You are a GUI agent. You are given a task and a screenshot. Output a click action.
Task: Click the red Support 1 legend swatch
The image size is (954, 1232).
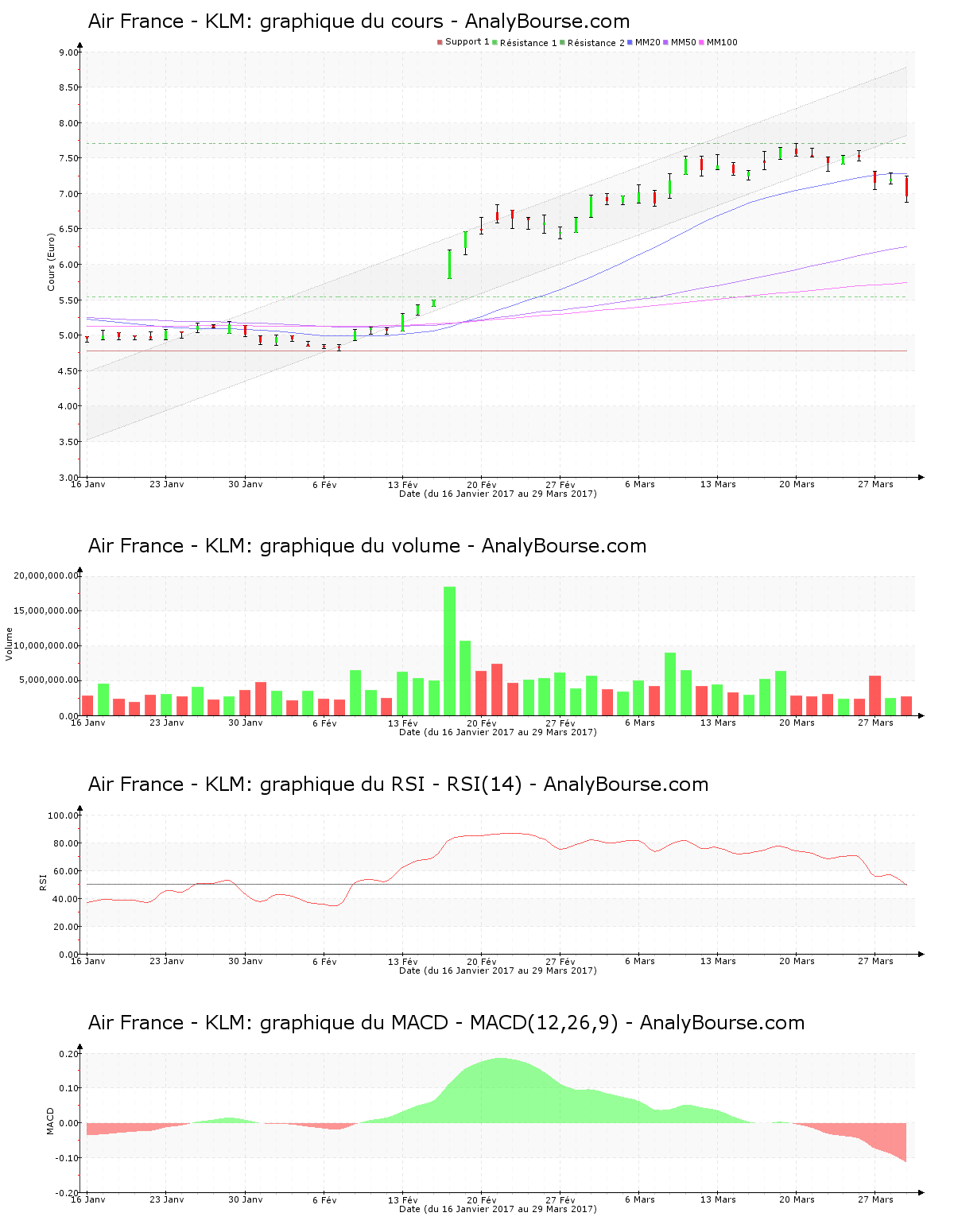(x=440, y=42)
